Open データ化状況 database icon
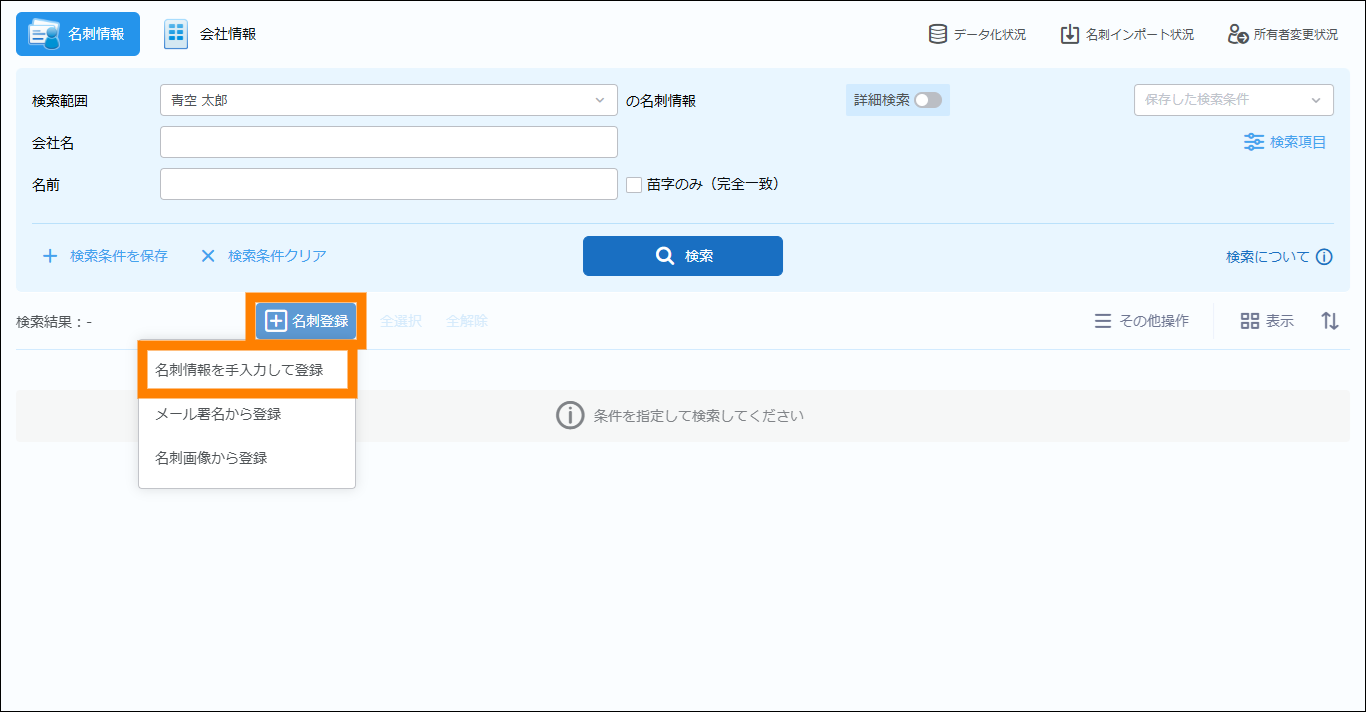This screenshot has width=1366, height=712. [938, 34]
